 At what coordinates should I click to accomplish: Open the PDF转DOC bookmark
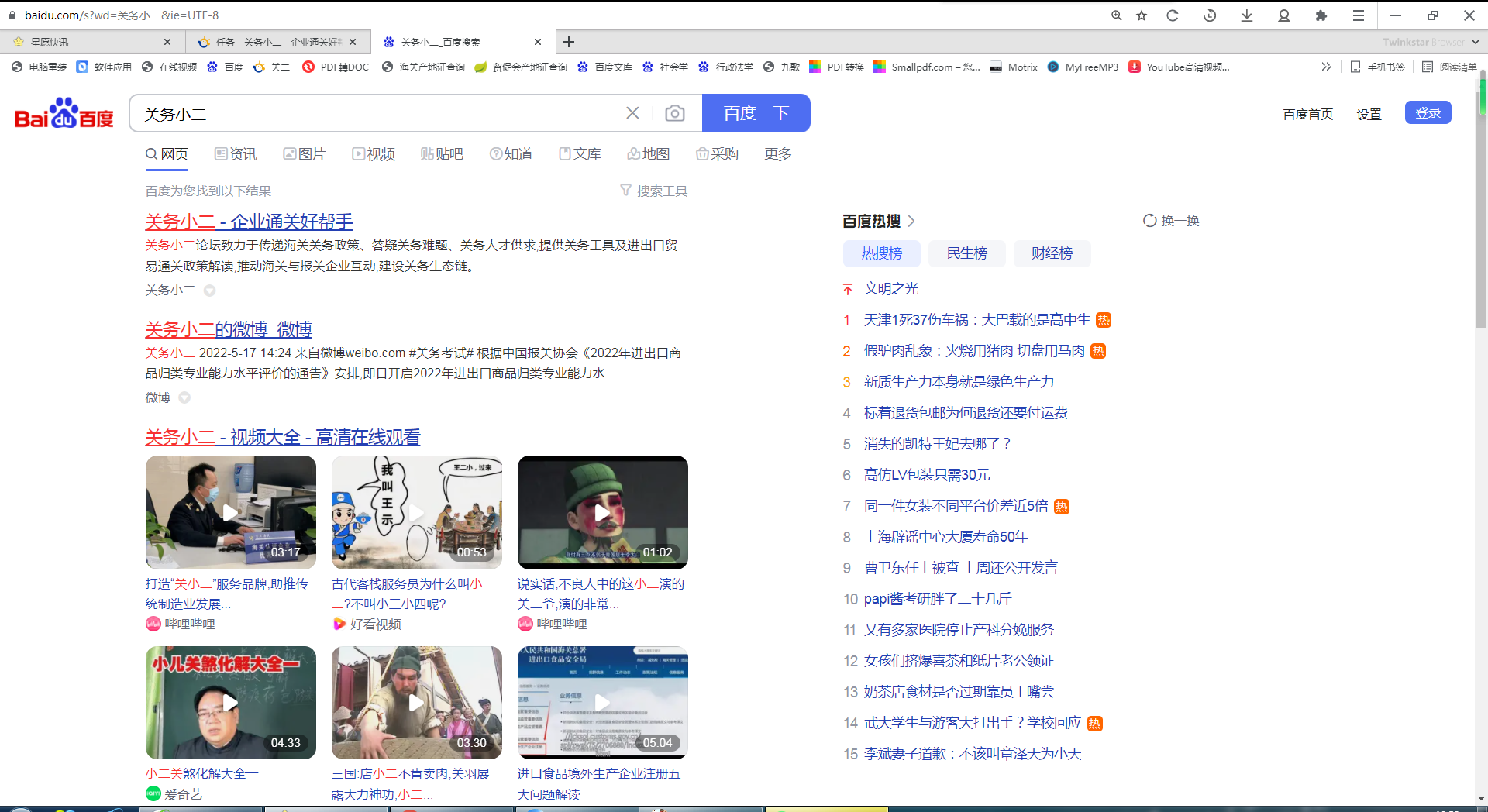[336, 67]
